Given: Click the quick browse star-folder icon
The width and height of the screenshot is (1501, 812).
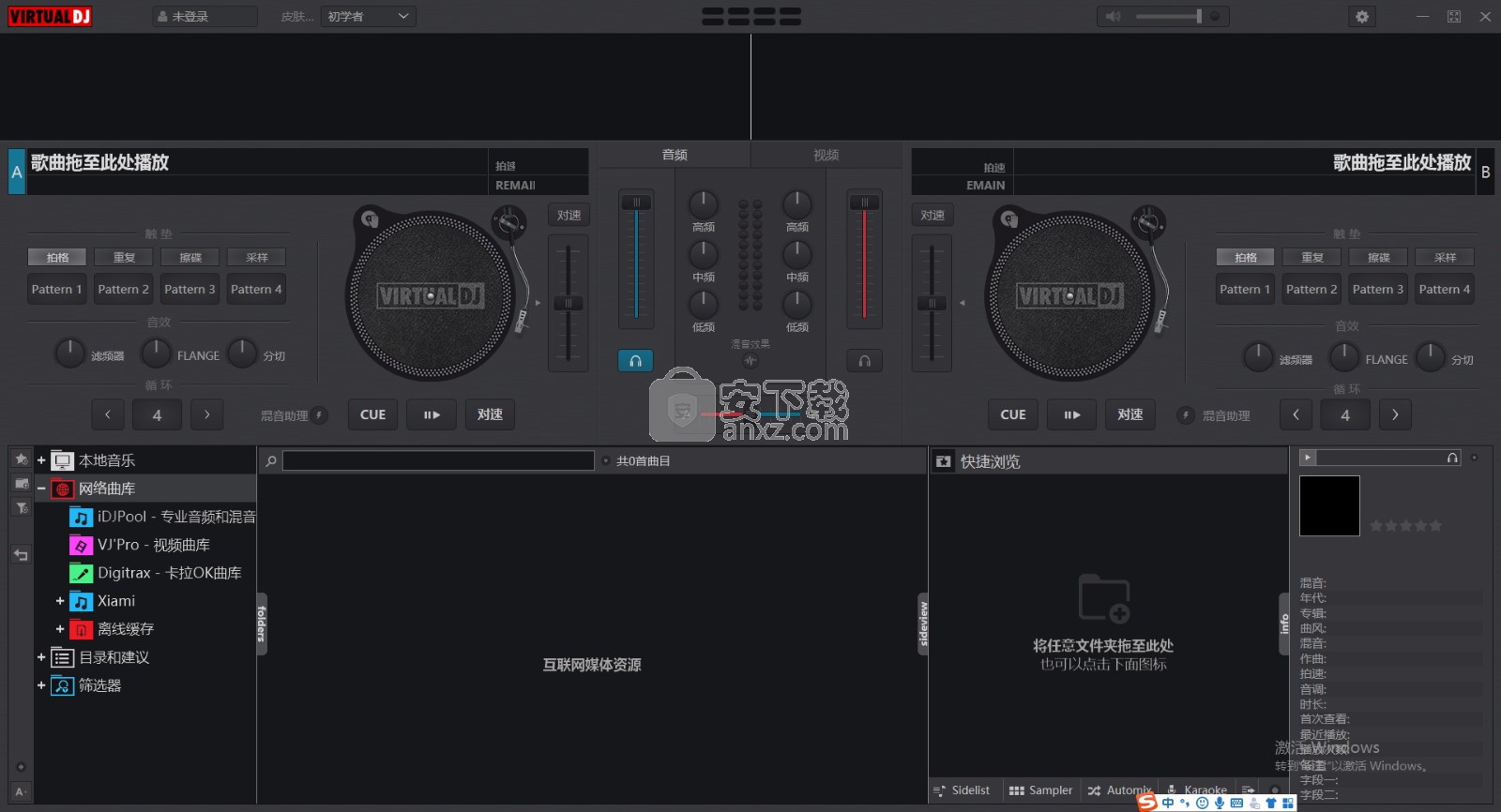Looking at the screenshot, I should point(944,461).
